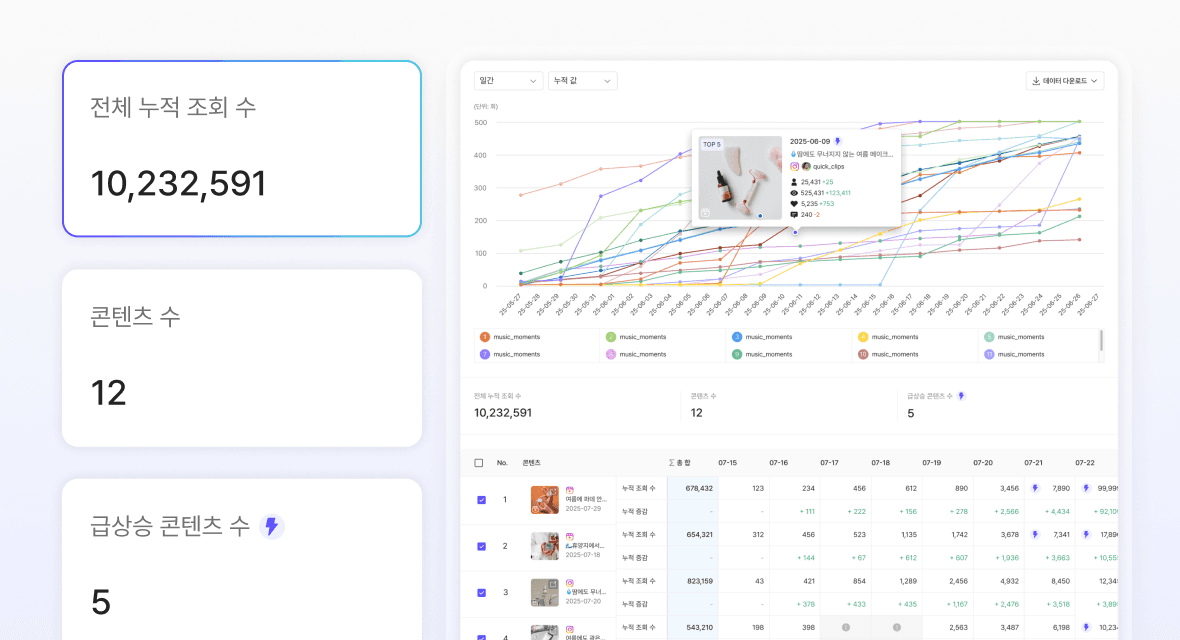
Task: Select the 급상승 콘텐츠 수 card showing 5
Action: [242, 559]
